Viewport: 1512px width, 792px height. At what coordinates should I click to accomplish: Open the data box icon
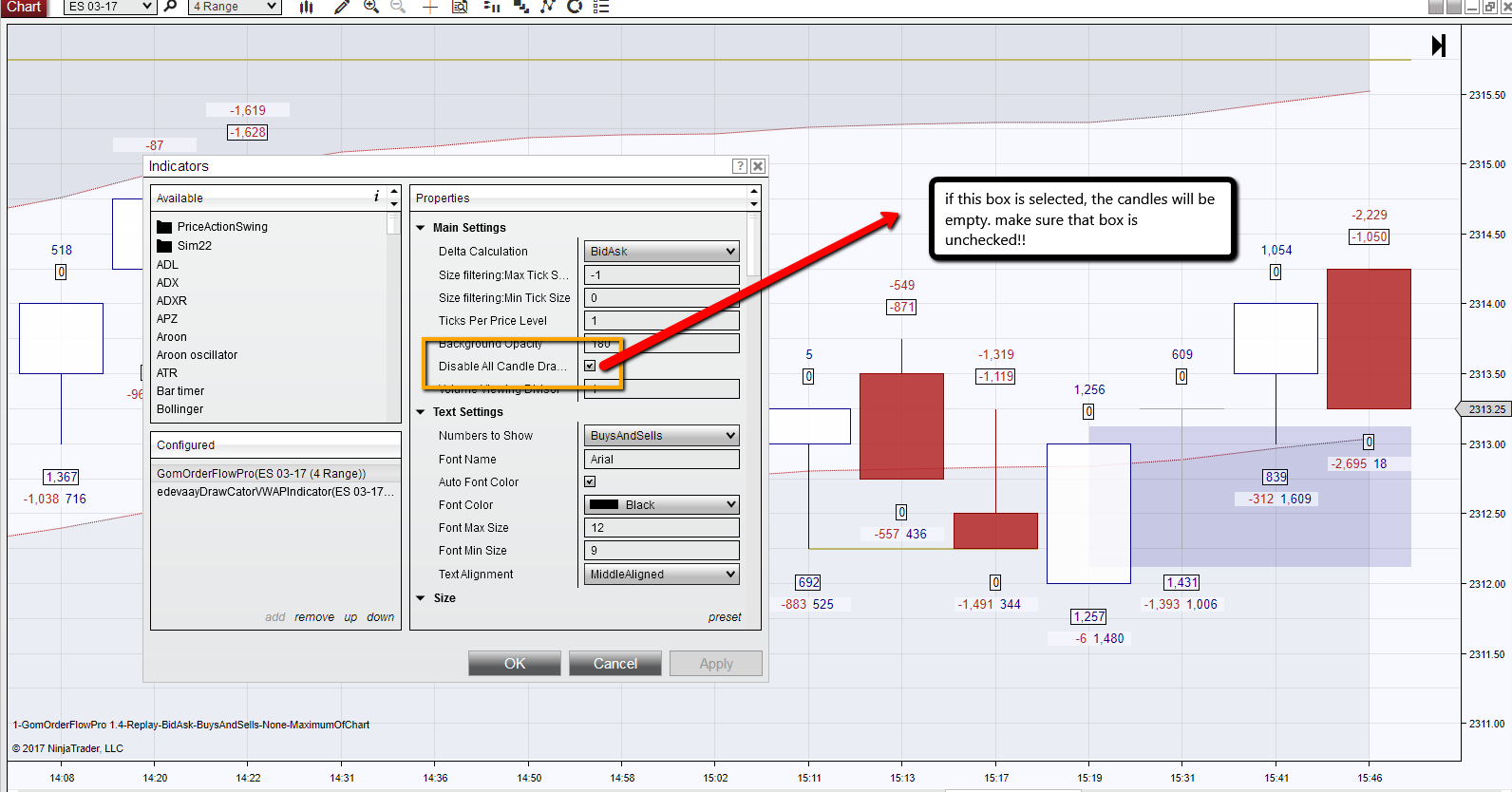(460, 7)
